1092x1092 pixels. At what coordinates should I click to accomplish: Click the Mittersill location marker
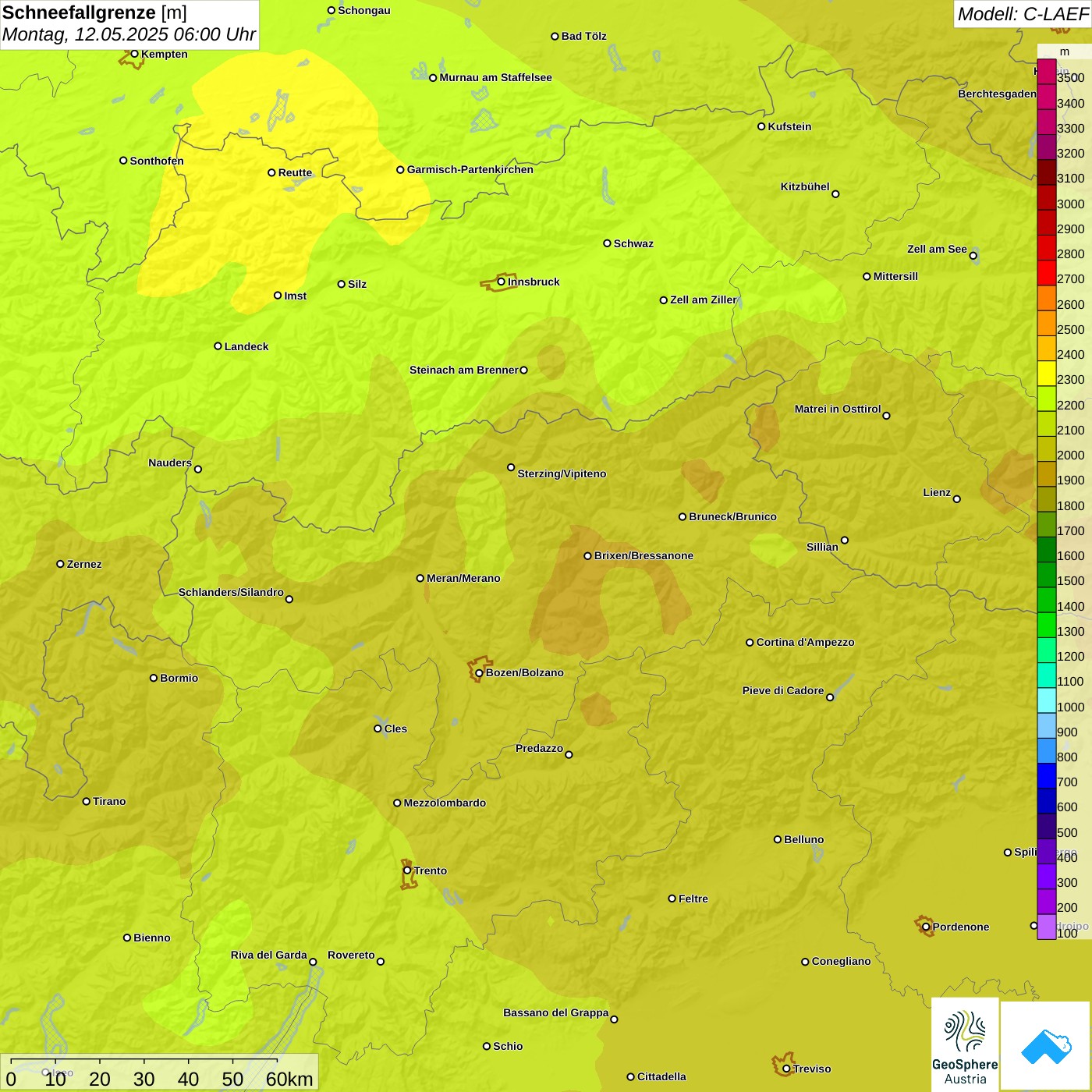(867, 276)
